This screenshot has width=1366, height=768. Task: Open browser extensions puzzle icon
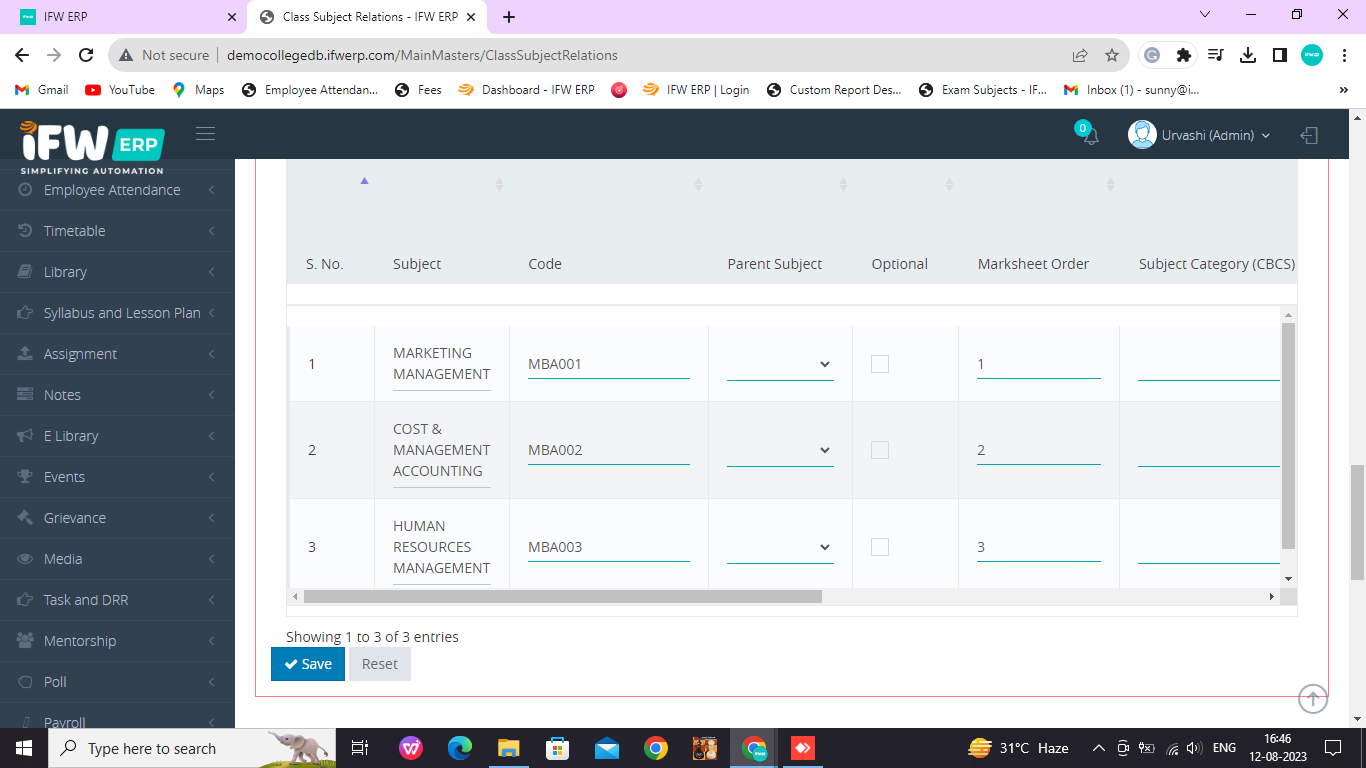(x=1184, y=55)
